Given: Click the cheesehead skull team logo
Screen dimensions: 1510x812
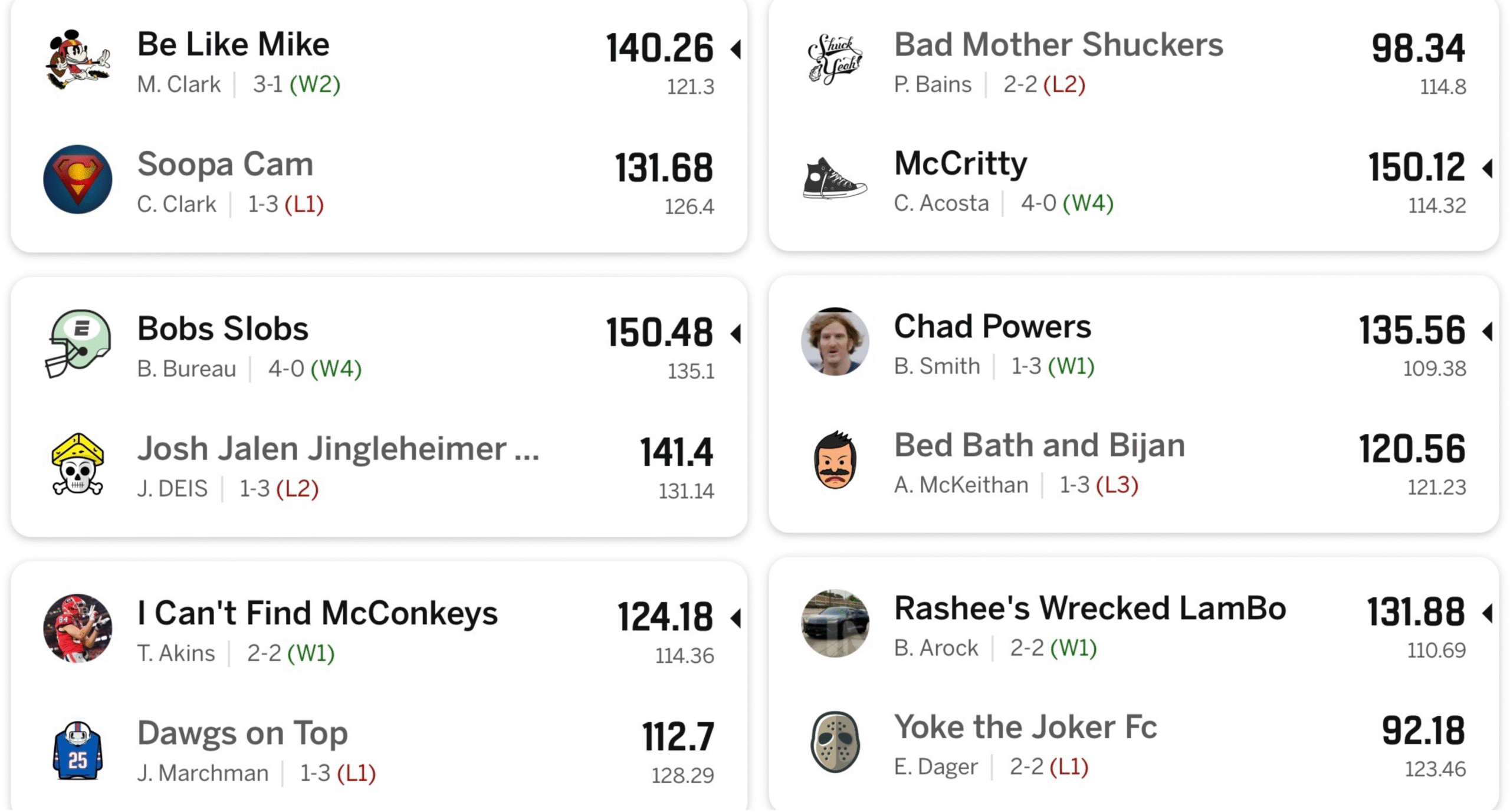Looking at the screenshot, I should click(x=78, y=464).
